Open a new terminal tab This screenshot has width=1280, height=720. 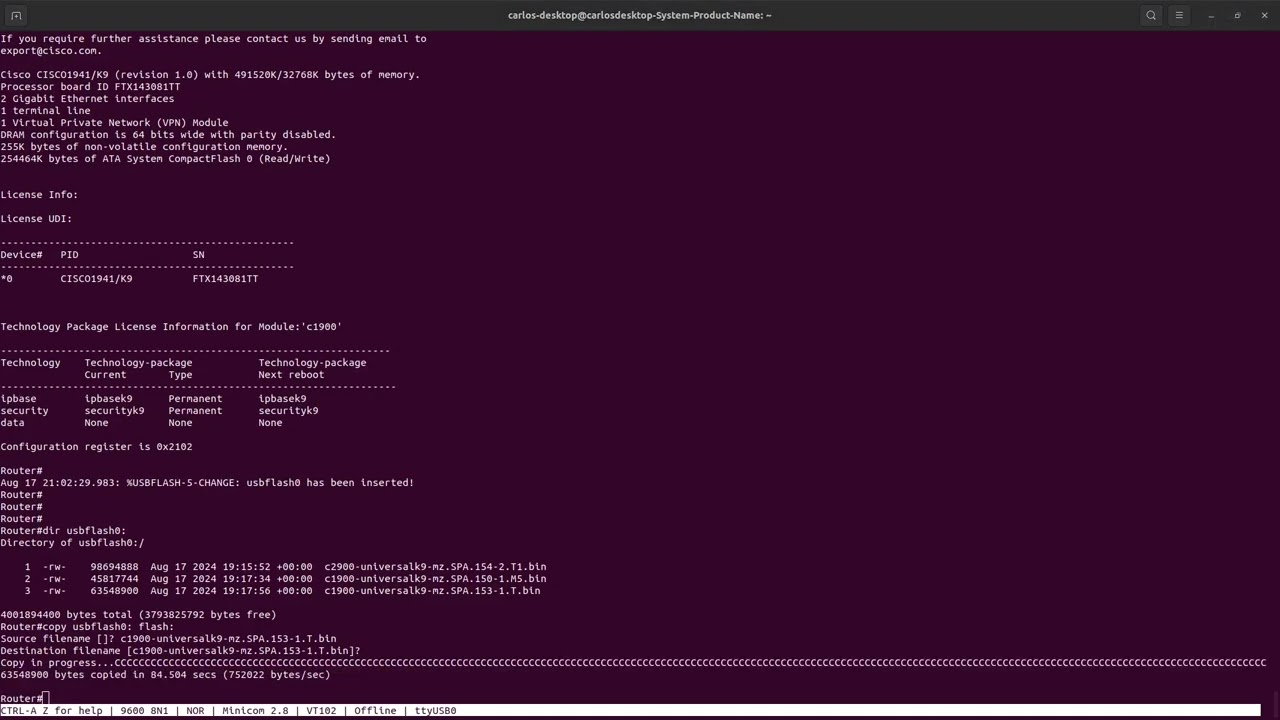click(x=16, y=15)
